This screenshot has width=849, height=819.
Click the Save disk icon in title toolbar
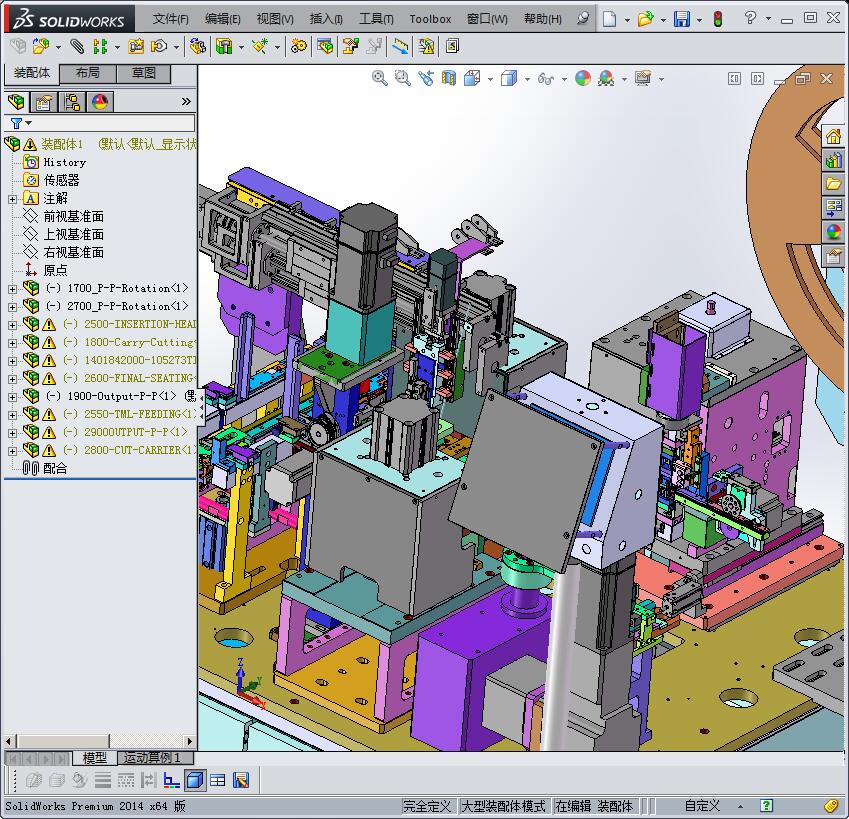pyautogui.click(x=682, y=19)
